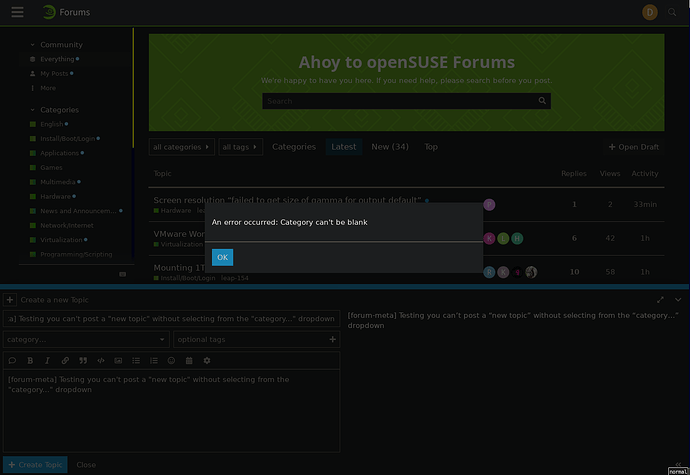This screenshot has width=690, height=475.
Task: Open the emoji picker icon
Action: [x=171, y=361]
